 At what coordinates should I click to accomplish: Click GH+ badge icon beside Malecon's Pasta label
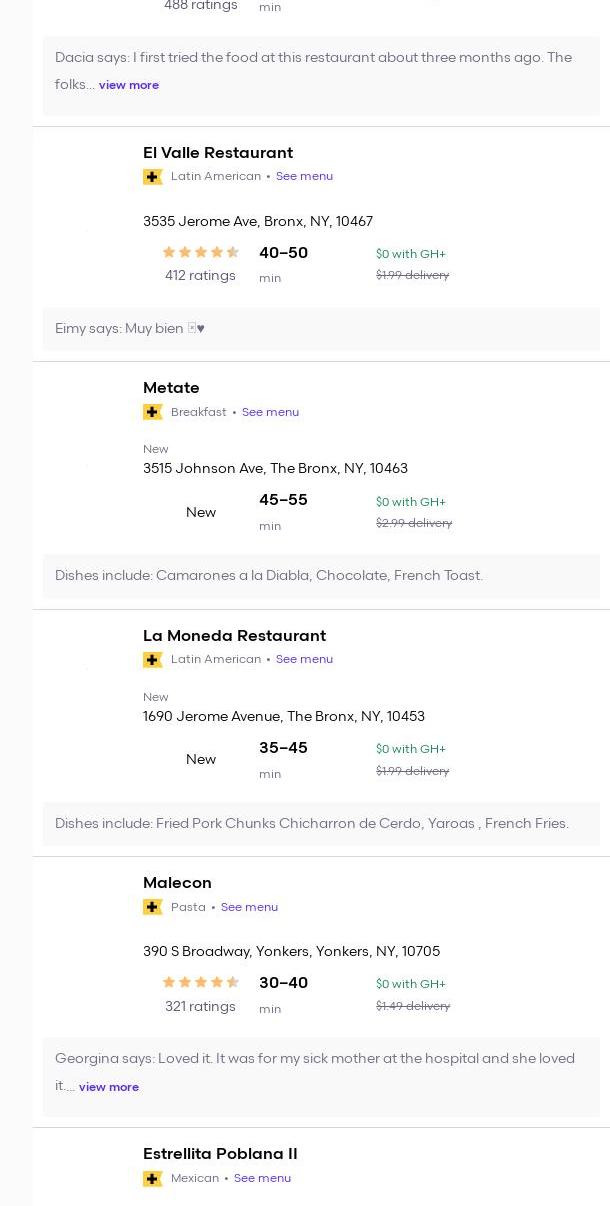click(x=153, y=907)
